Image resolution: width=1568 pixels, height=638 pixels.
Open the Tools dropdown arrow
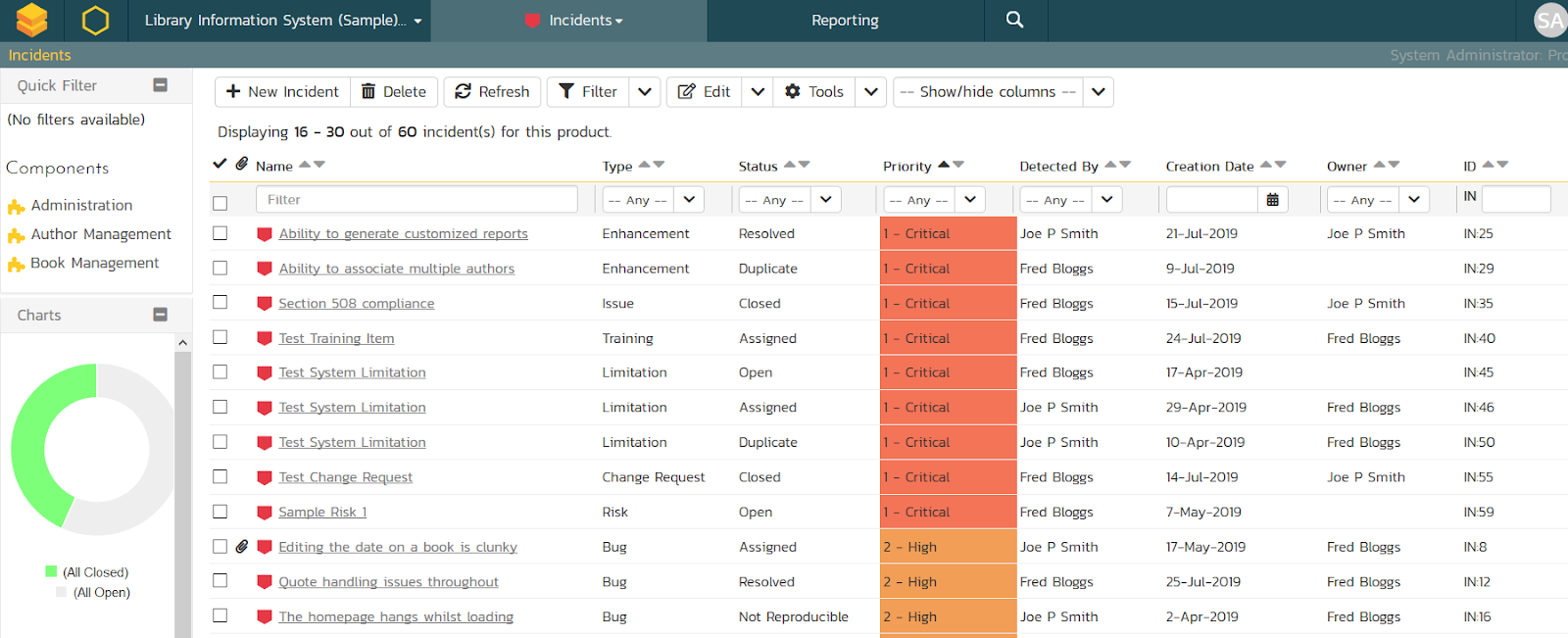pos(870,92)
